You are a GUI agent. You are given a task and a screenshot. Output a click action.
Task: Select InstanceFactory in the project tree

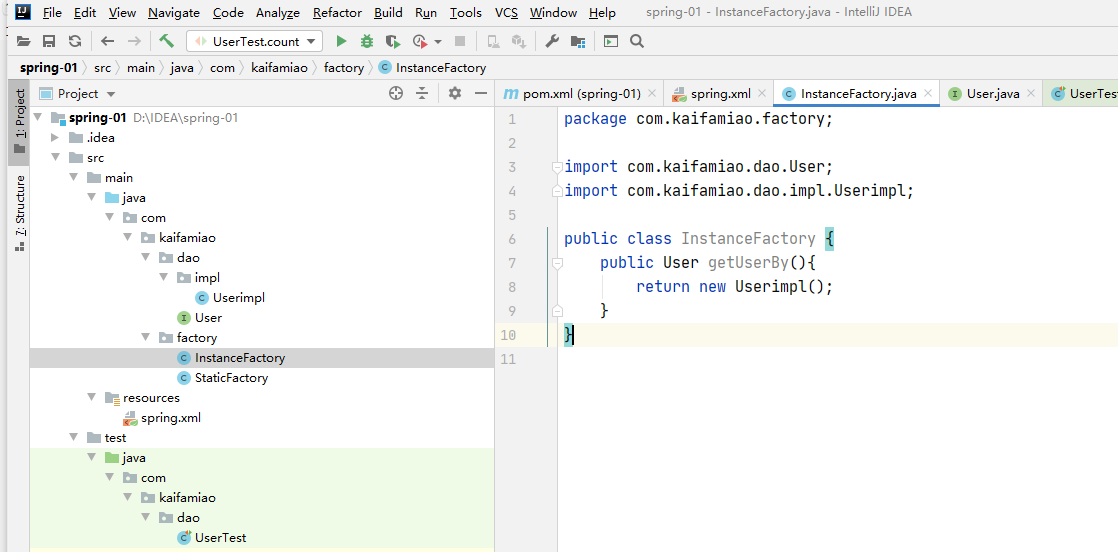(x=240, y=357)
